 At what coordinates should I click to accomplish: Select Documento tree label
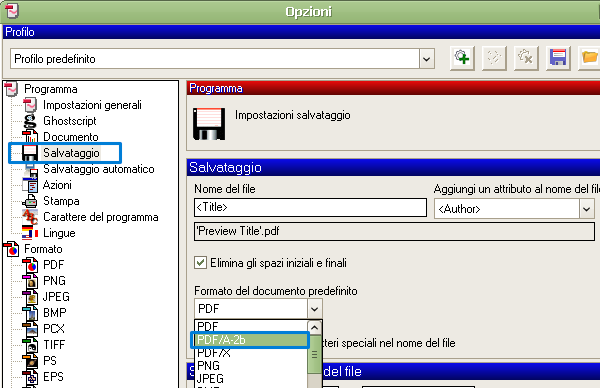click(x=71, y=137)
